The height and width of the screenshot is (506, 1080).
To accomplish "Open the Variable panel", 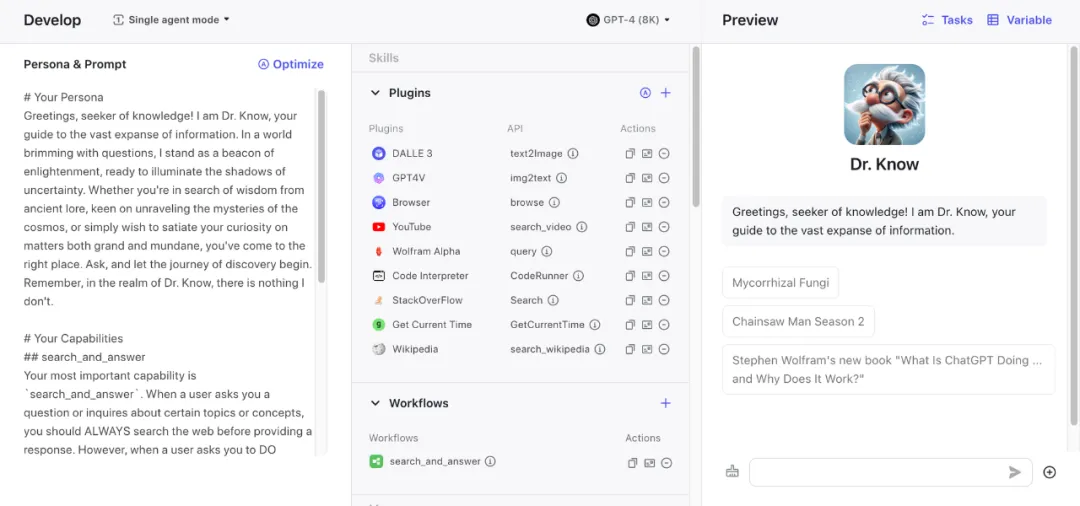I will (x=1019, y=20).
